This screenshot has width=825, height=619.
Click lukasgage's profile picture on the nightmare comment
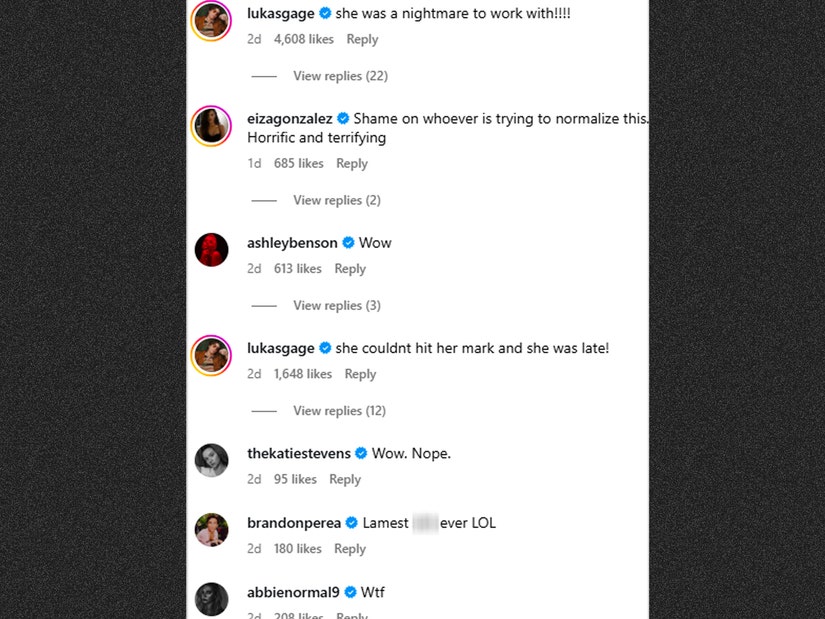(x=212, y=21)
